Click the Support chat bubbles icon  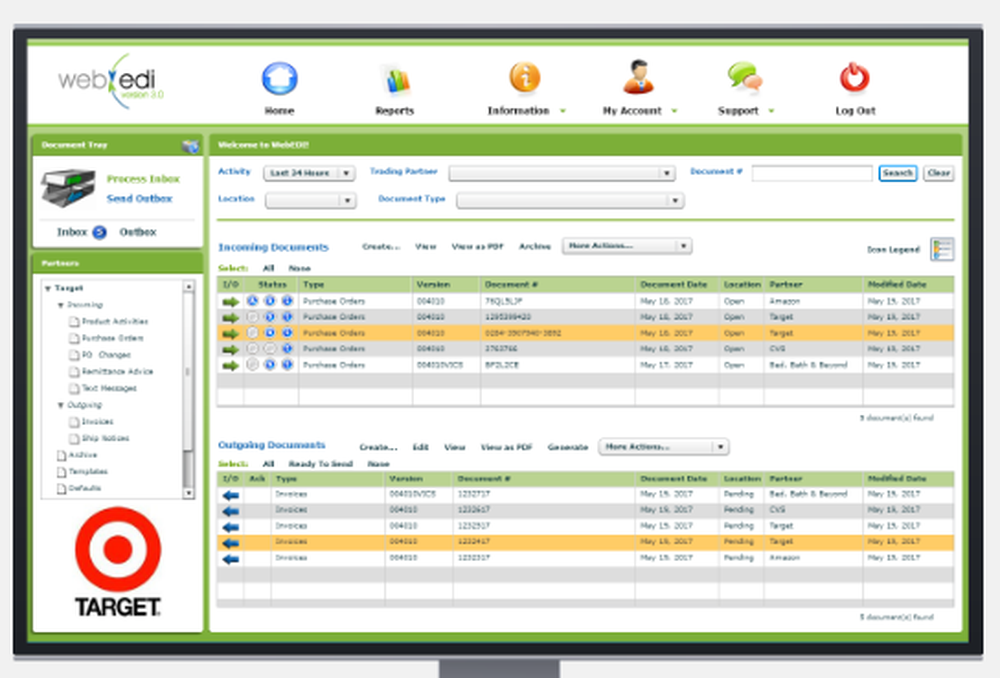pos(744,76)
